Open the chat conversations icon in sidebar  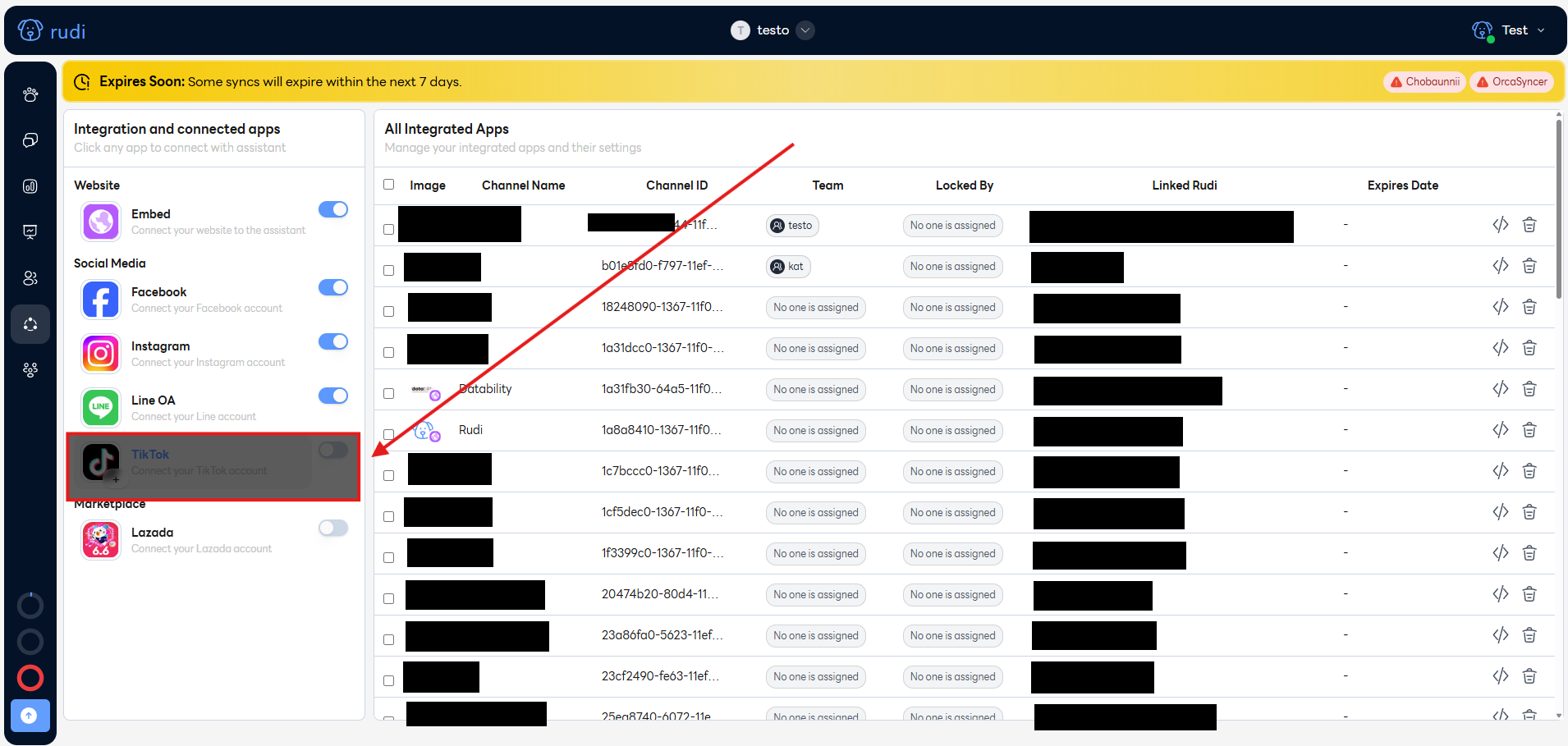[30, 140]
